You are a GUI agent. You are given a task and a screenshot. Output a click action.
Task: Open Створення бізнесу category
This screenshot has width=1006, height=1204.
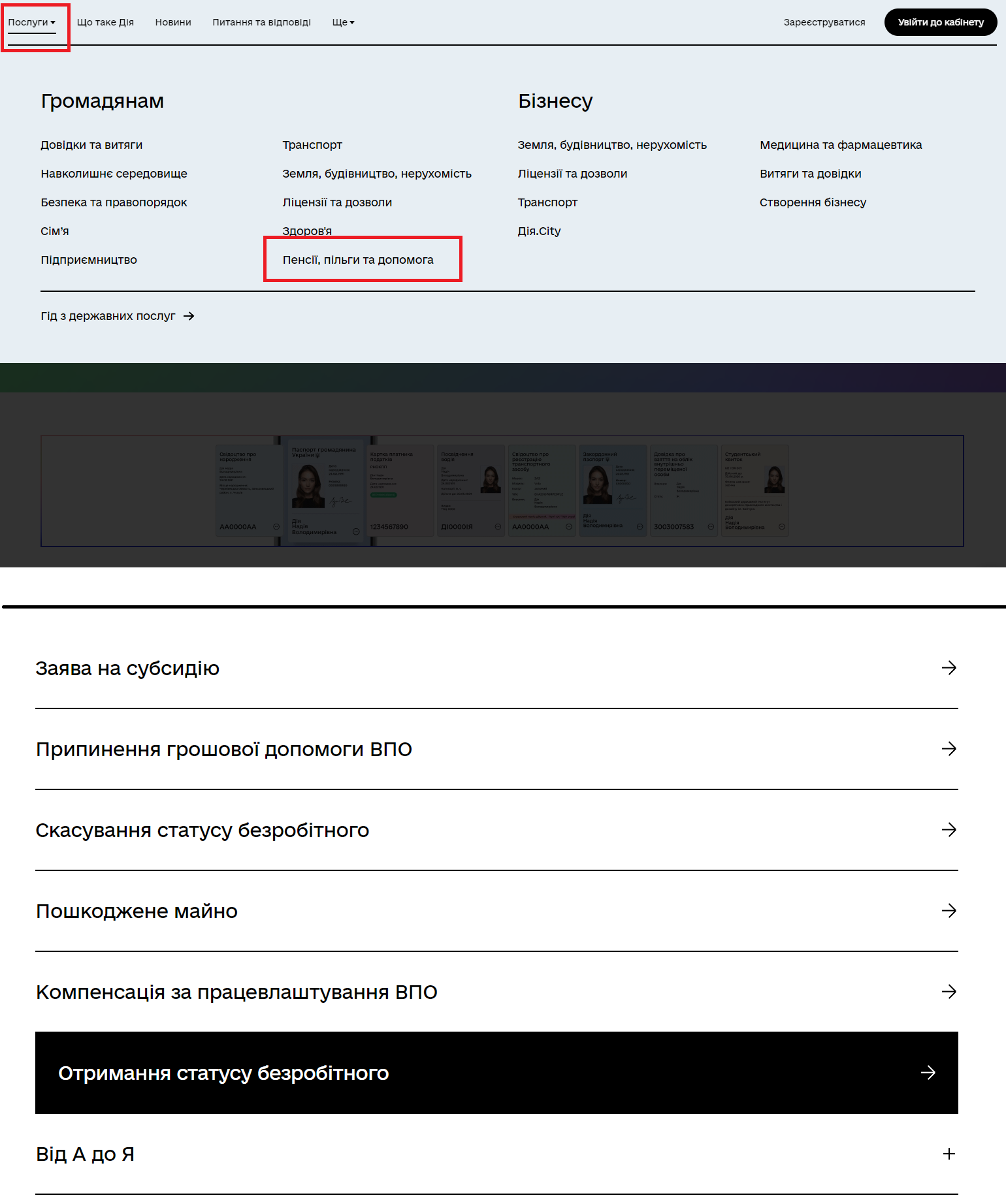coord(813,202)
